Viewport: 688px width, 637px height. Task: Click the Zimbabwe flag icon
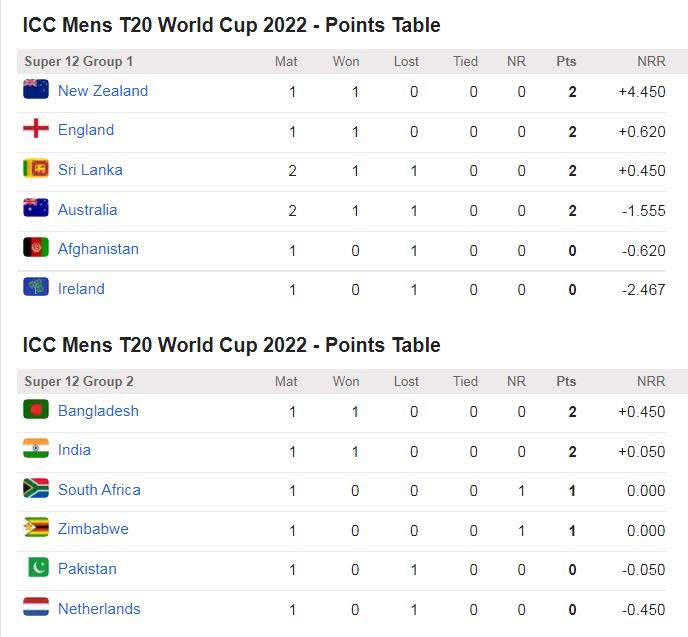pos(36,528)
